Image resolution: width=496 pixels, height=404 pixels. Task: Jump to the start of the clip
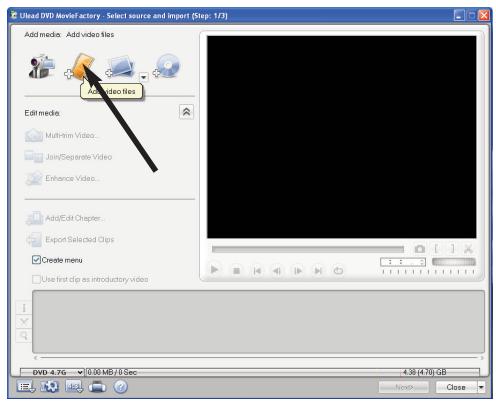257,271
